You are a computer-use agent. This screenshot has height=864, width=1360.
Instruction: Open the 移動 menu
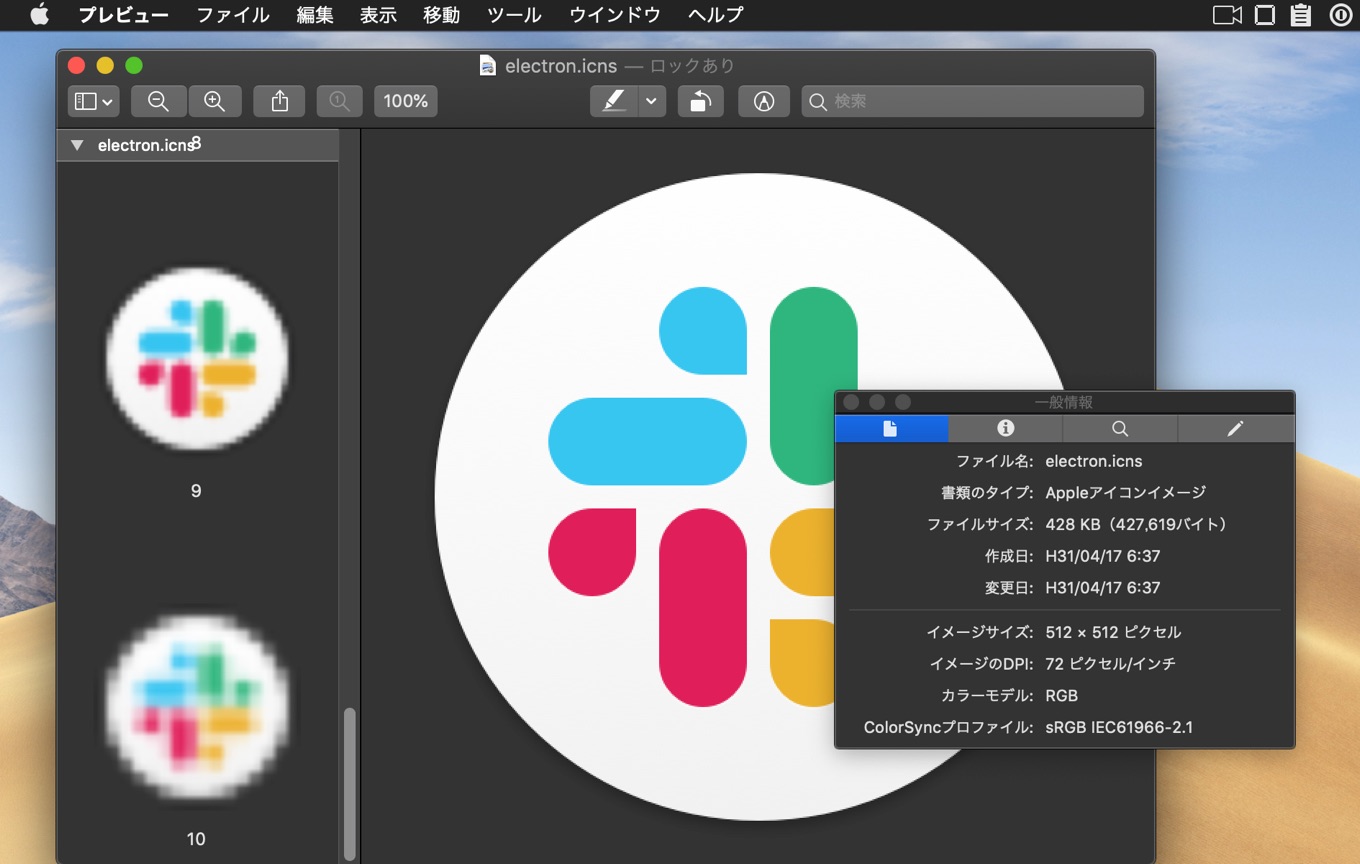point(441,15)
